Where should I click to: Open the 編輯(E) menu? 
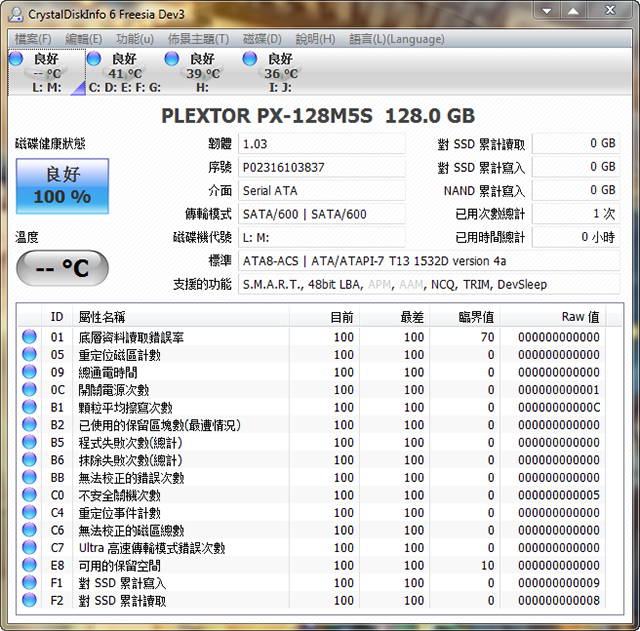coord(83,39)
